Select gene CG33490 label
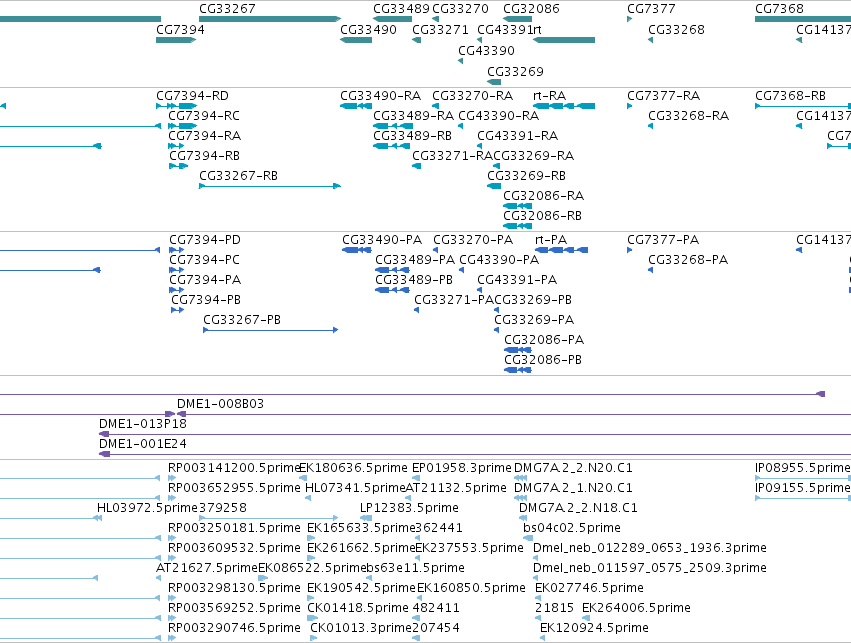The image size is (851, 643). [368, 30]
